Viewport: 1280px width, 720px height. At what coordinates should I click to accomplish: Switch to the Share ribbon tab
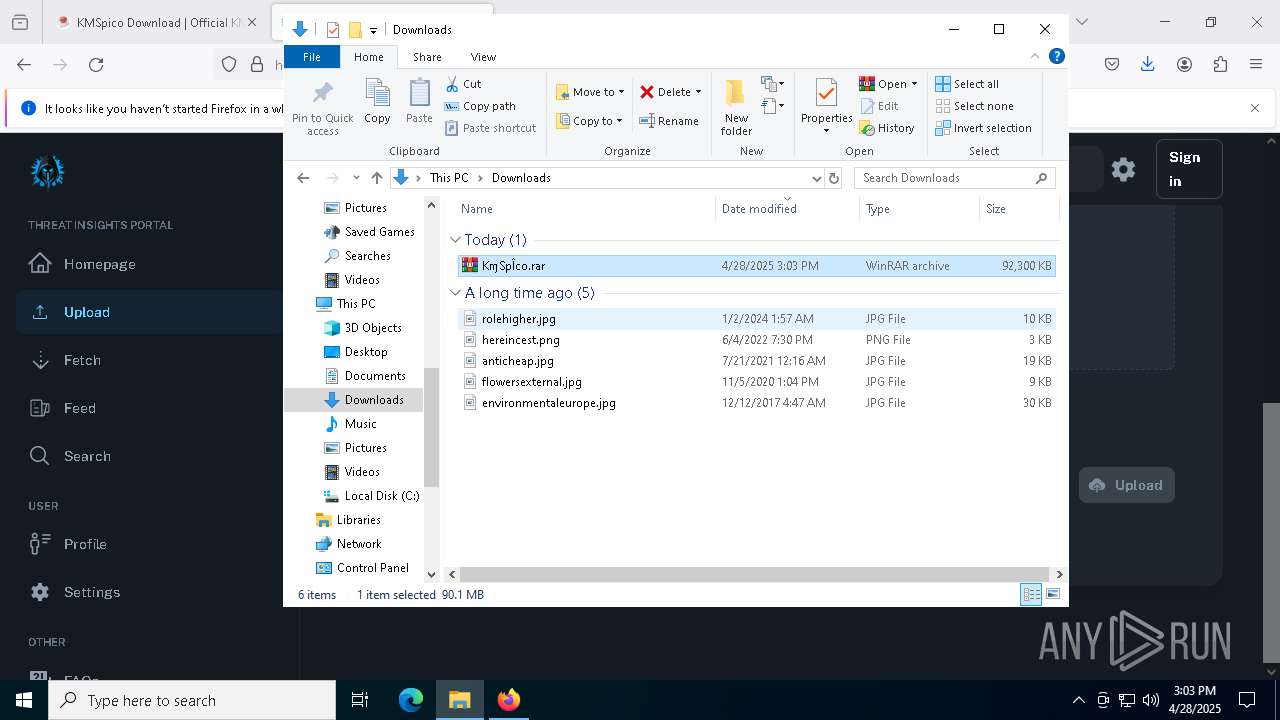[427, 57]
